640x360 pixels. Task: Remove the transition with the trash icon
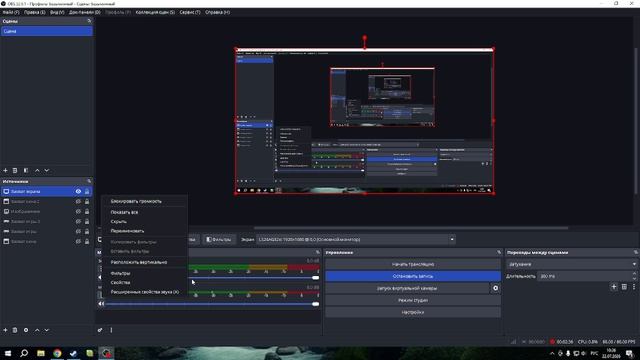[624, 287]
